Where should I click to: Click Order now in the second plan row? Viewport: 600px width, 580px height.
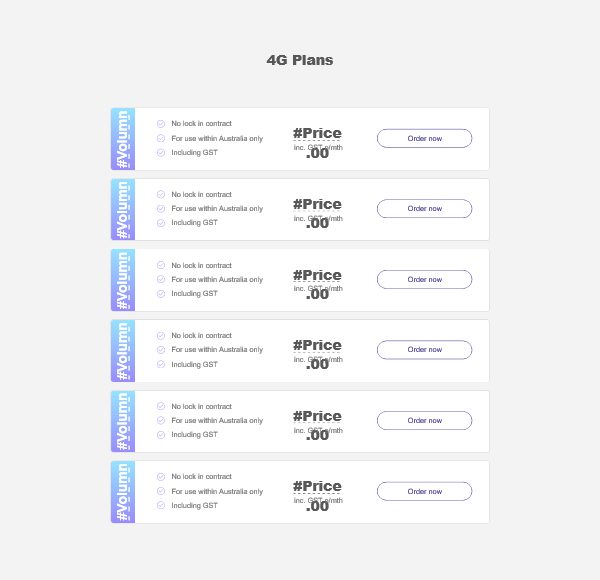pos(424,209)
